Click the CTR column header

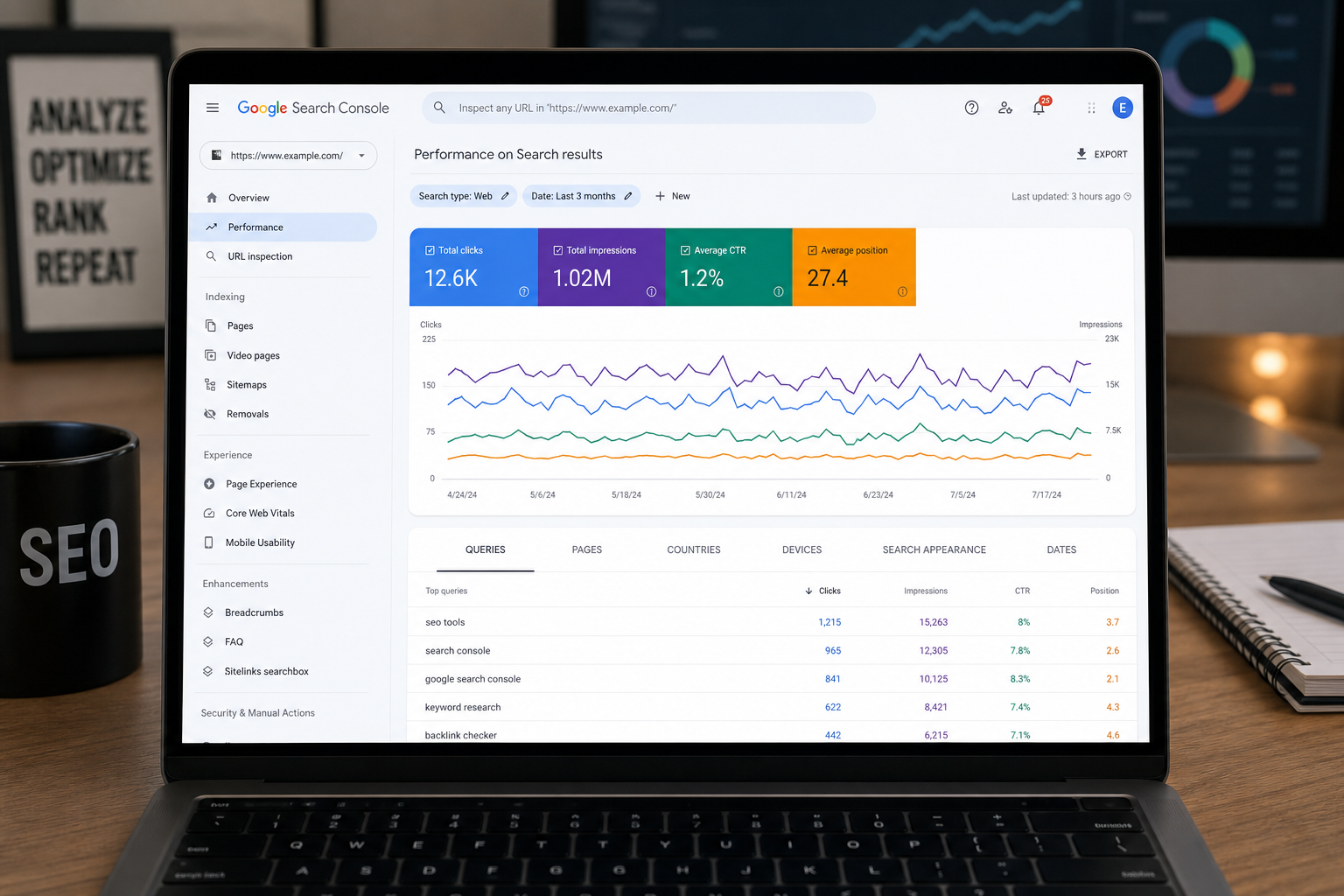(1022, 591)
